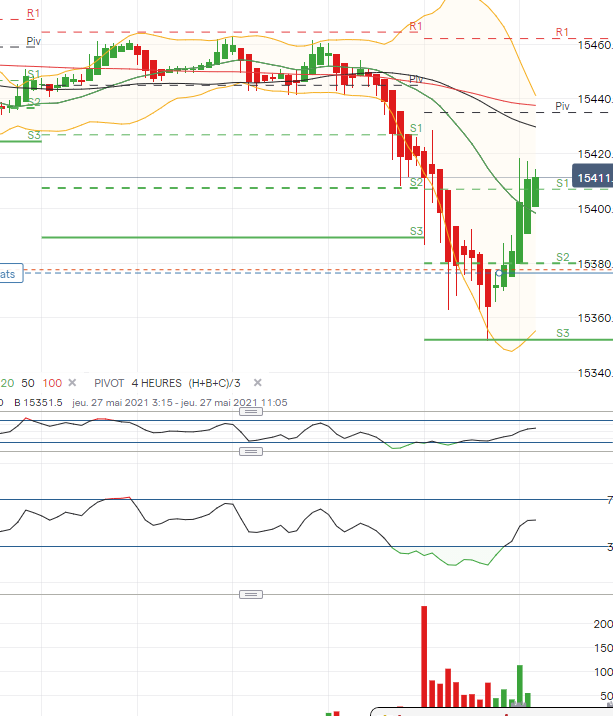Open PIVOT 4 HEURES (H+B+C)/3 indicator settings
This screenshot has height=716, width=613.
pos(167,383)
